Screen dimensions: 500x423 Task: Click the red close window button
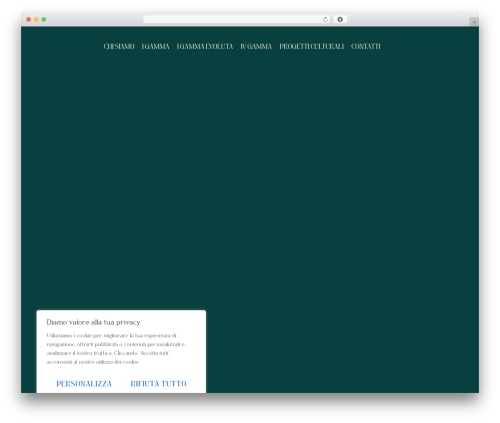click(29, 19)
